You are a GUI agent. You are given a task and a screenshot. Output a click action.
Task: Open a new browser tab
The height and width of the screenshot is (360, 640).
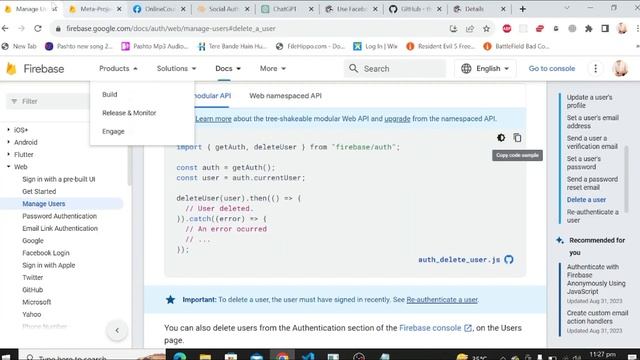[522, 9]
